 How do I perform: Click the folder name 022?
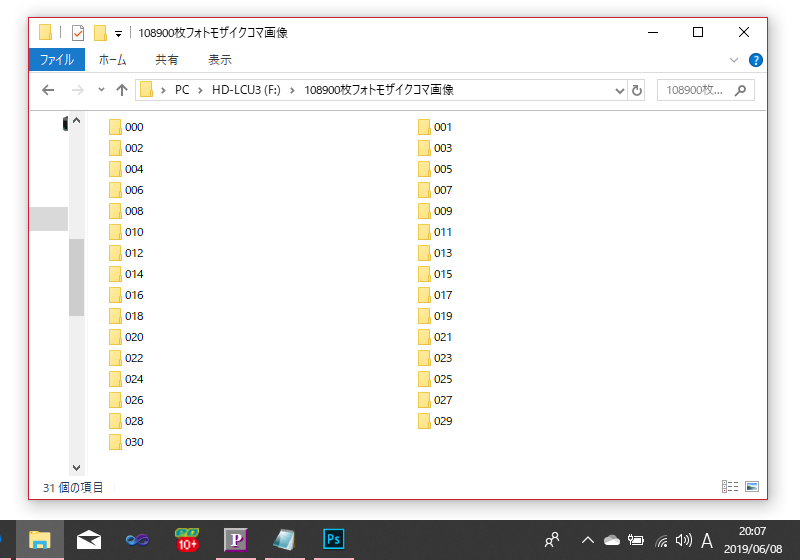pos(134,358)
